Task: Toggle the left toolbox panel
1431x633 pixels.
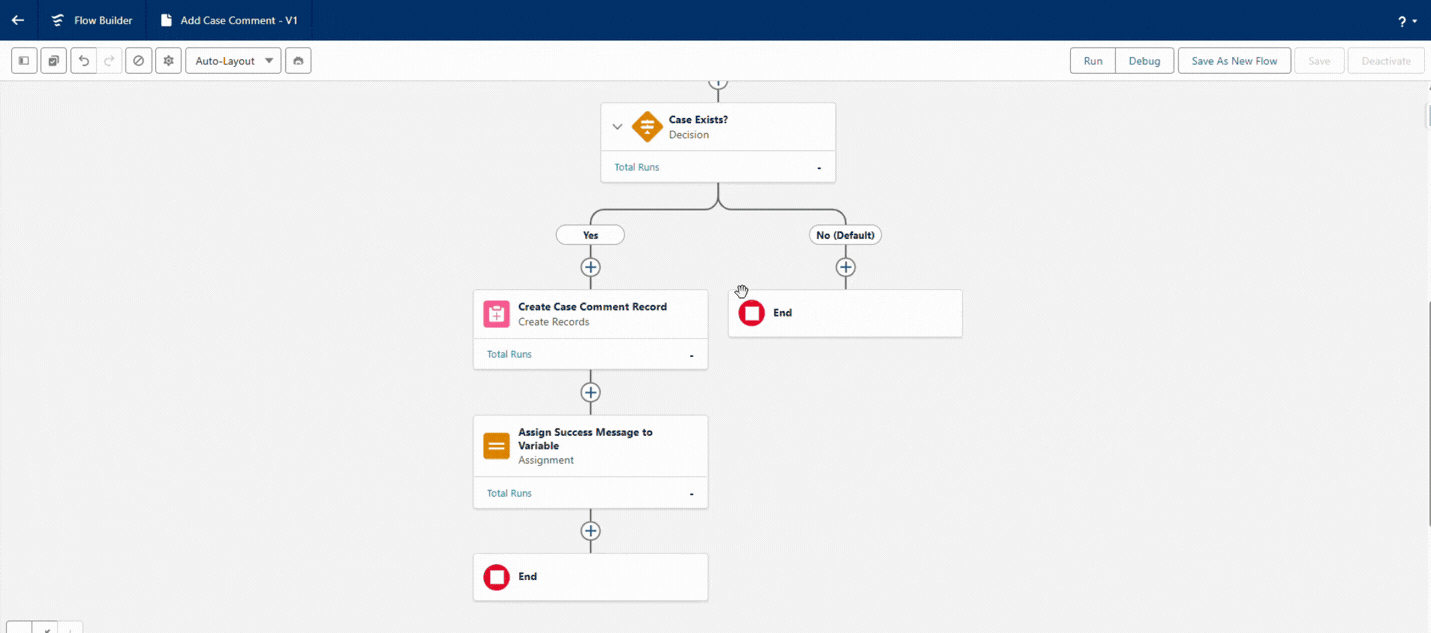Action: [x=24, y=61]
